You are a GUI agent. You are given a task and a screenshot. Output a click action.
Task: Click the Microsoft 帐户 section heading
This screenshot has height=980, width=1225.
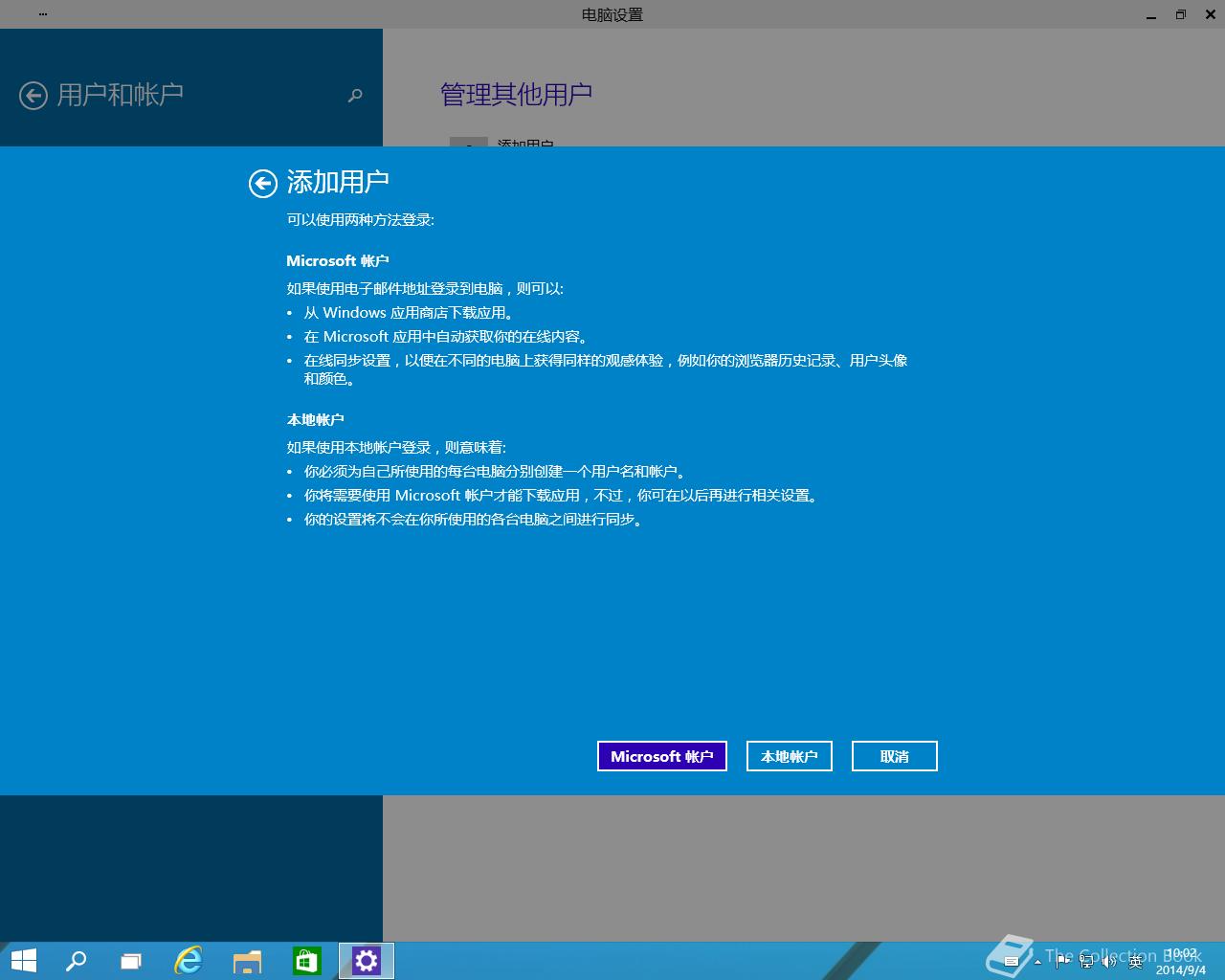click(x=337, y=261)
